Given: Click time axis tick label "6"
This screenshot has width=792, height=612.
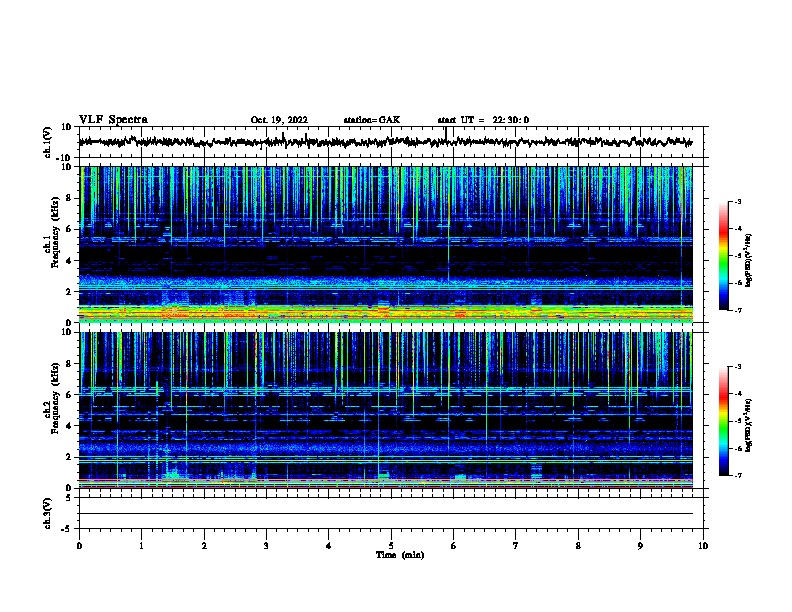Looking at the screenshot, I should [x=454, y=546].
